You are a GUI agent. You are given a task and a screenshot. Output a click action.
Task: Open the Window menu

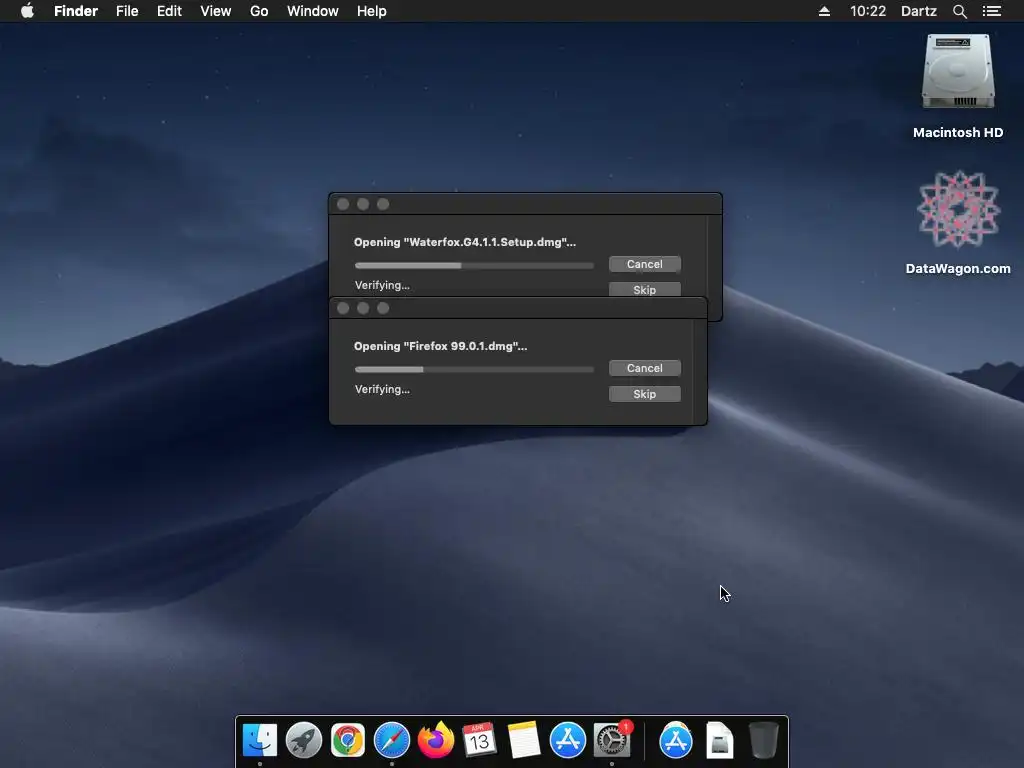313,11
